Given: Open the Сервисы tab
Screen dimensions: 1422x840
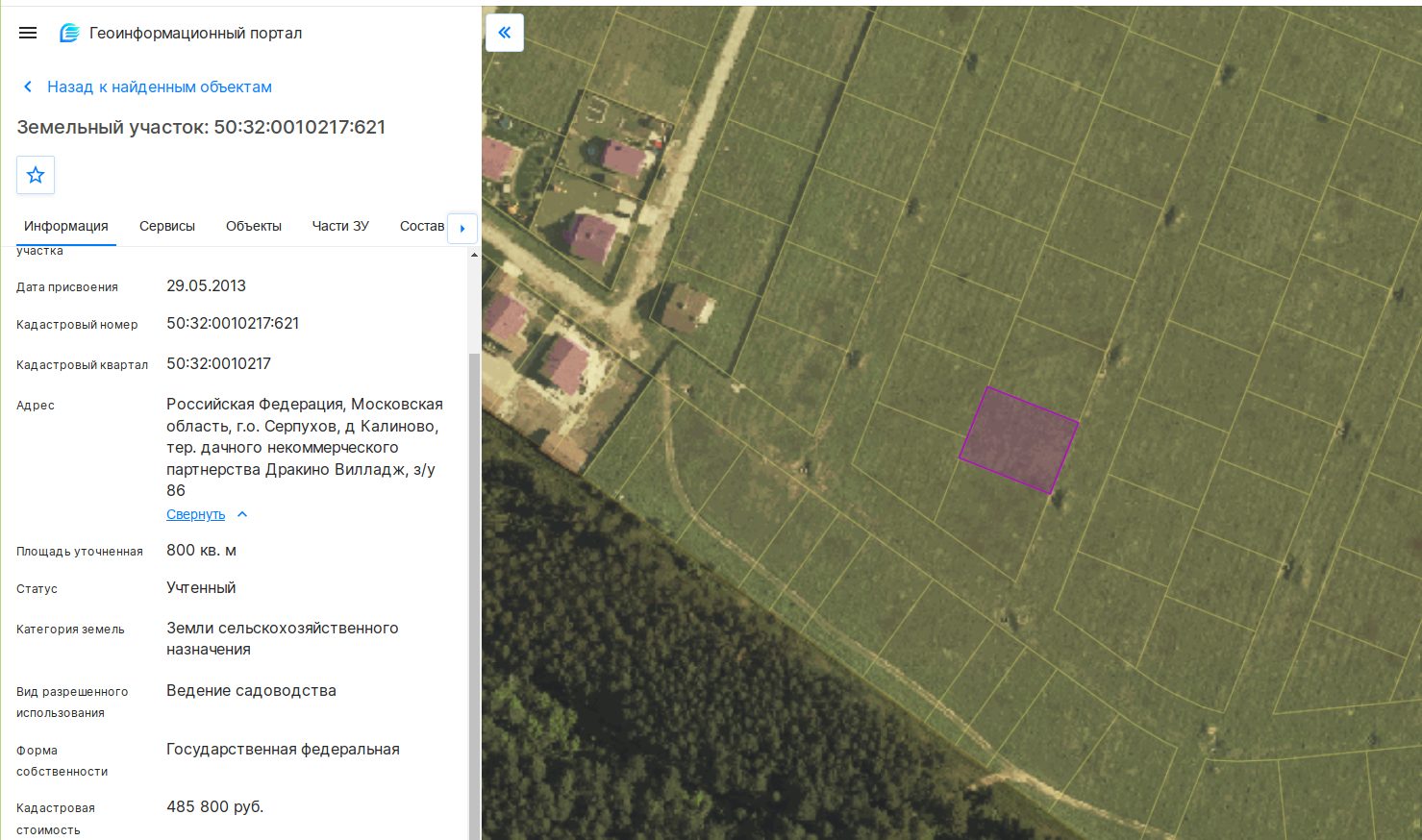Looking at the screenshot, I should tap(167, 226).
